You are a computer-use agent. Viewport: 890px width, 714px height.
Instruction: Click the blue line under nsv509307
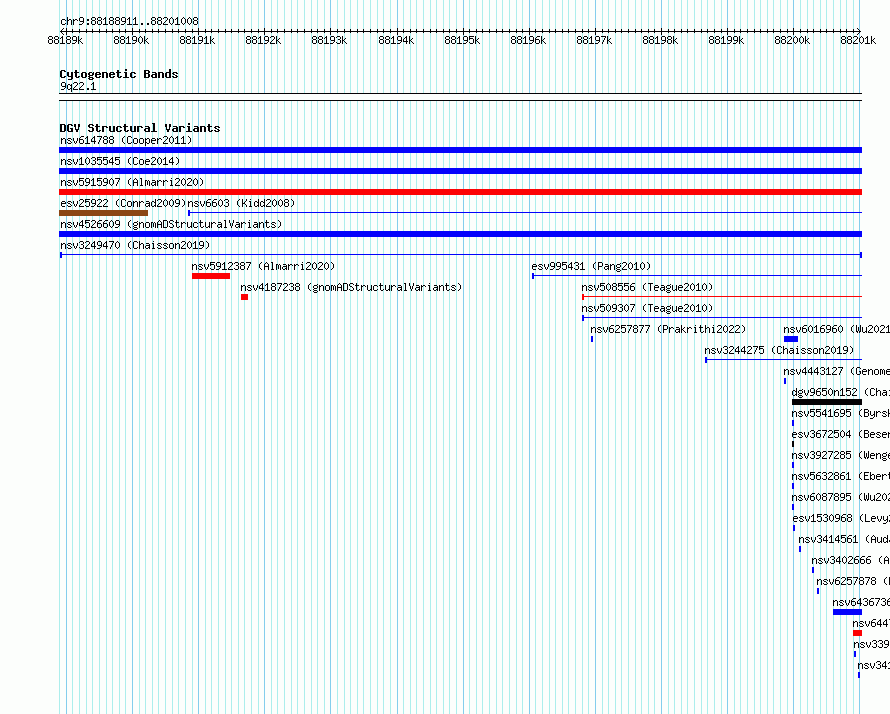tap(722, 318)
